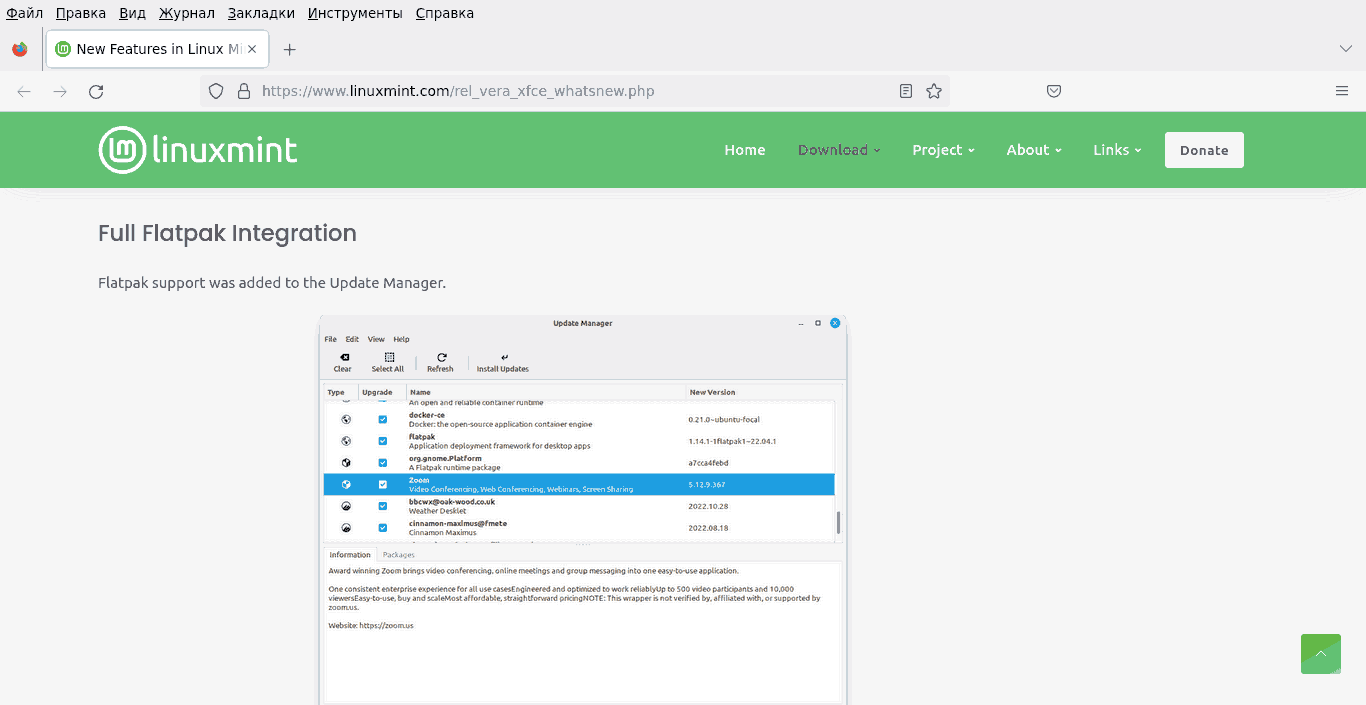Viewport: 1366px width, 705px height.
Task: Toggle flatpak upgrade checkbox in screenshot
Action: click(x=382, y=441)
